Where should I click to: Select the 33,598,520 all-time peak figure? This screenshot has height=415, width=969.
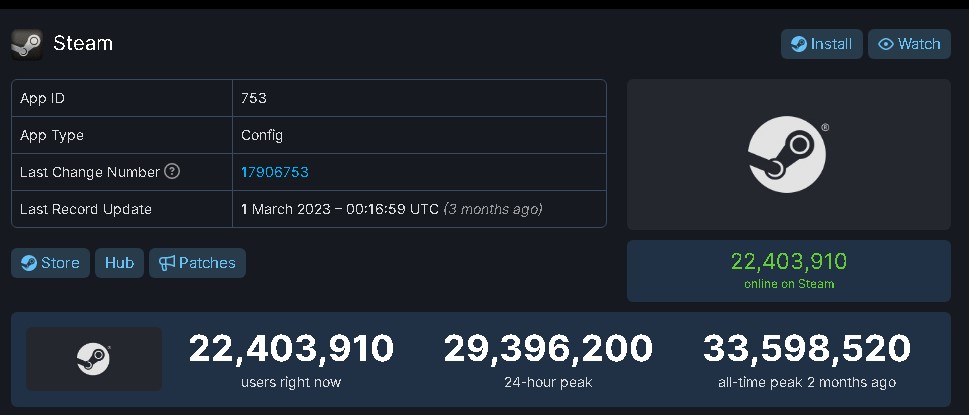pyautogui.click(x=806, y=349)
